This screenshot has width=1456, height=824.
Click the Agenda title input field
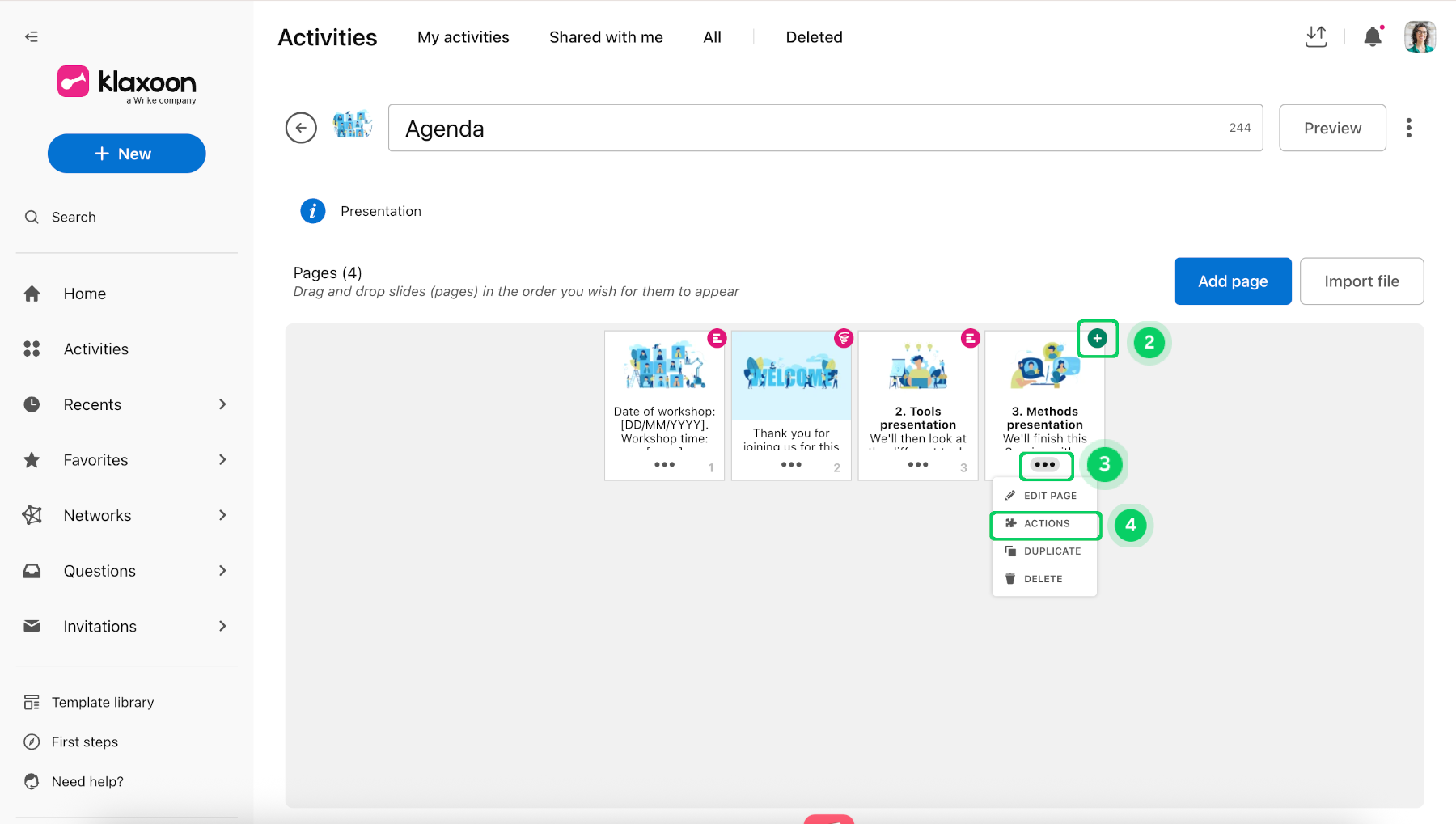click(x=825, y=128)
